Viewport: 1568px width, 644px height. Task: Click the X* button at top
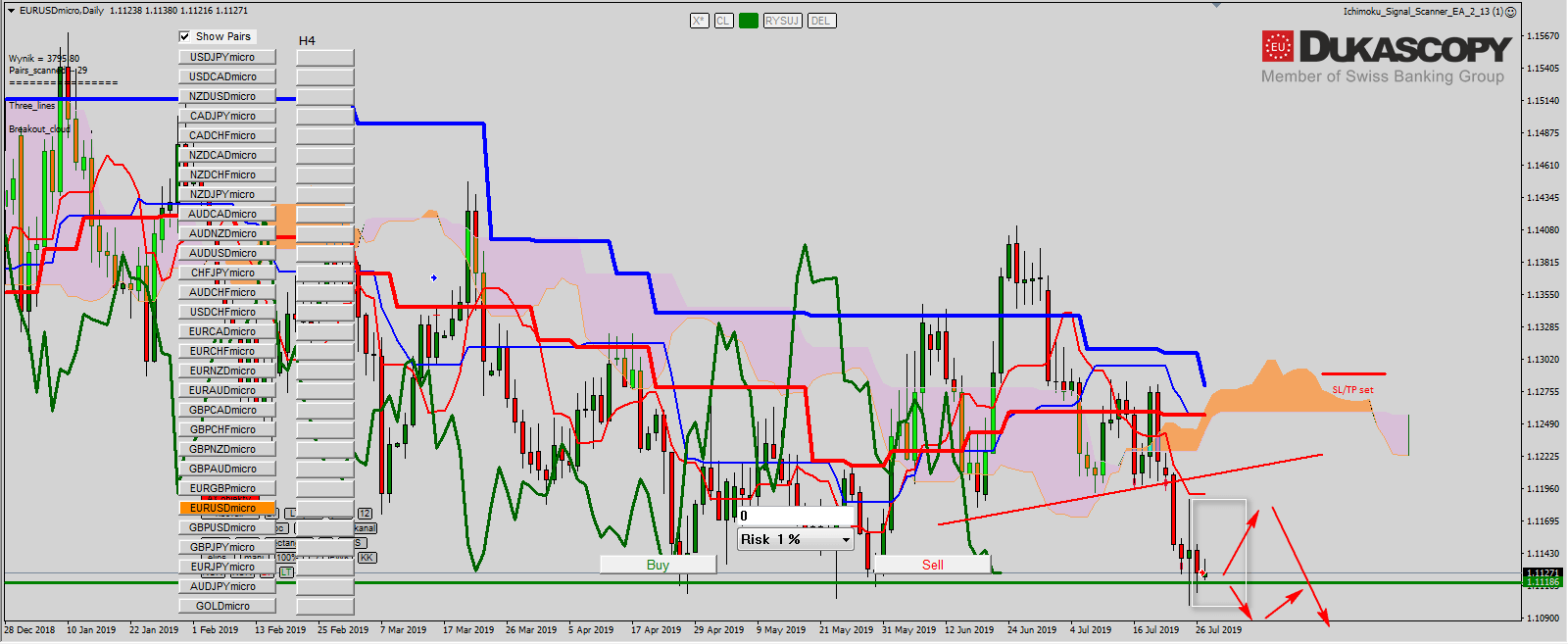[x=699, y=21]
